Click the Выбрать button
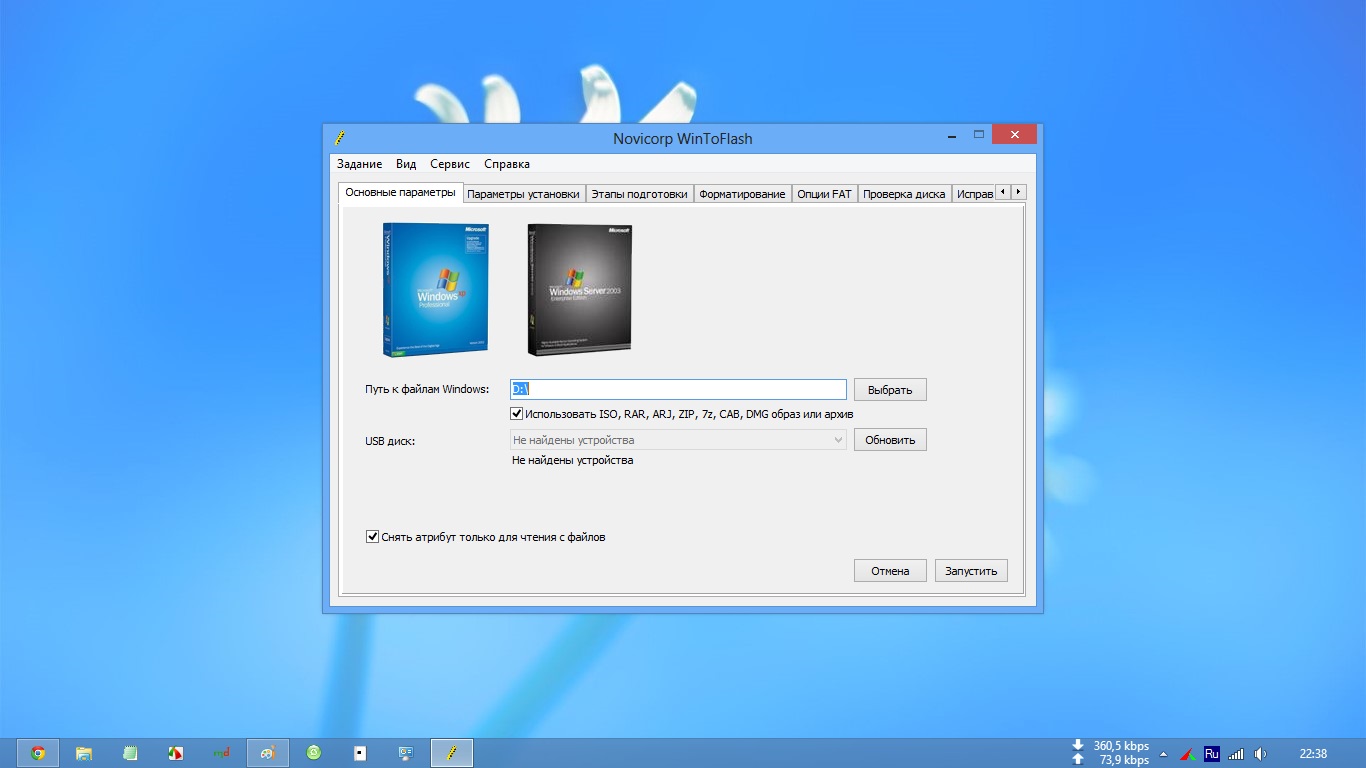The width and height of the screenshot is (1366, 768). [x=890, y=390]
